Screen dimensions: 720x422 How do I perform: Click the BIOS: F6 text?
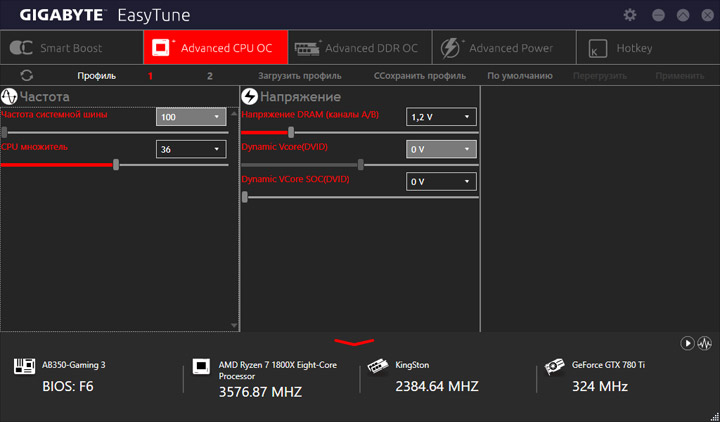(68, 386)
